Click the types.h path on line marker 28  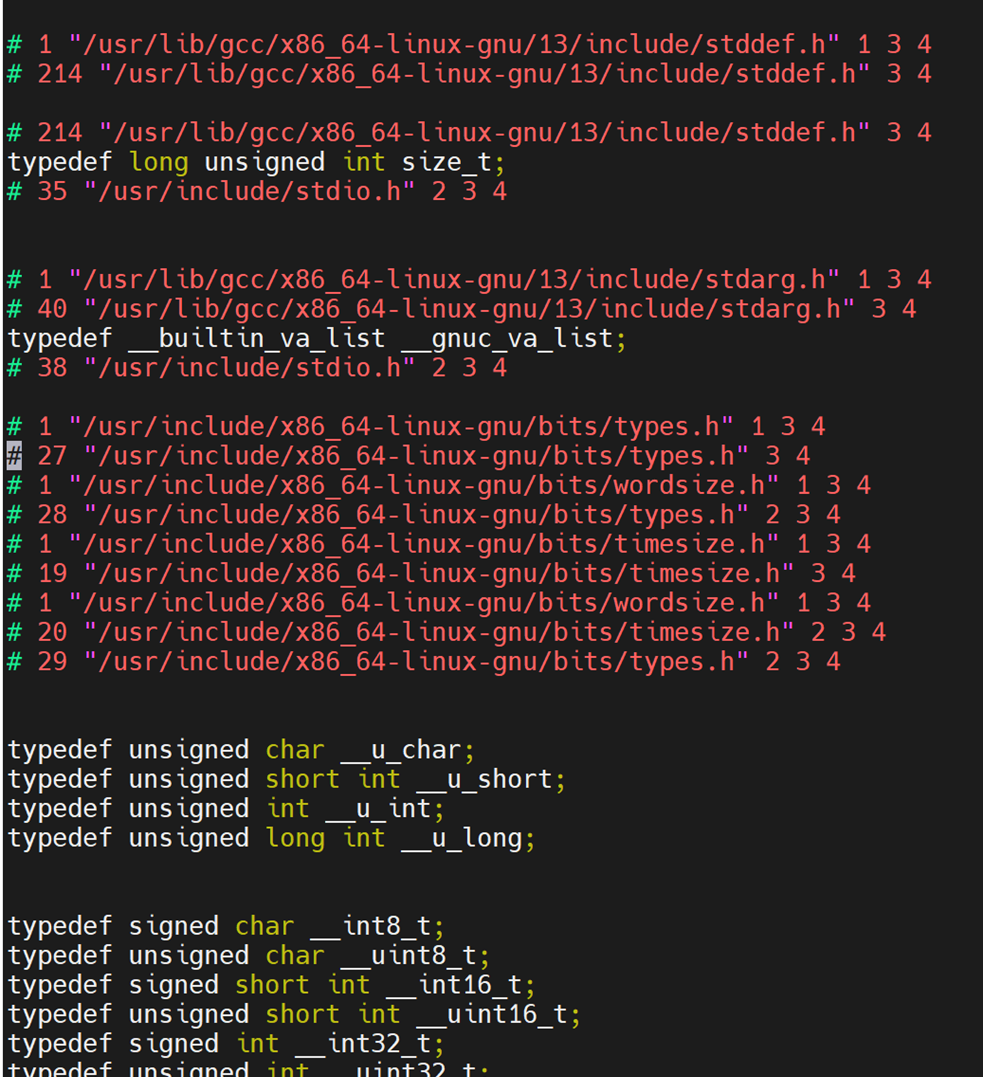[415, 515]
